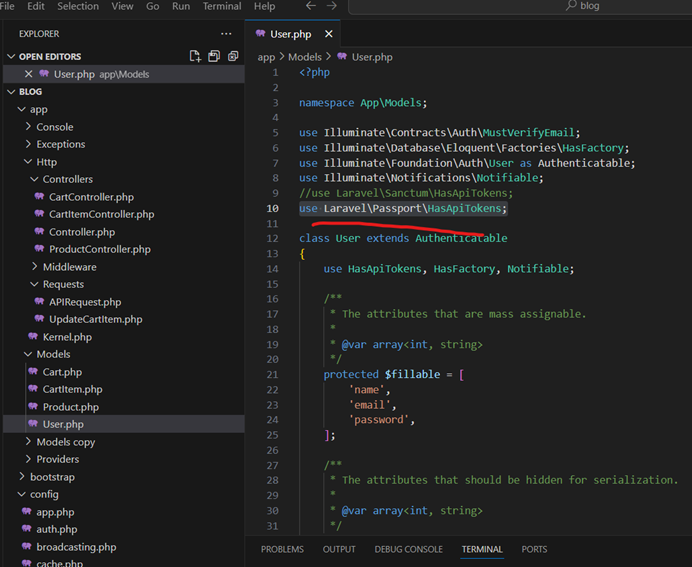The image size is (692, 567).
Task: Click the Close All Editors icon
Action: coord(234,57)
